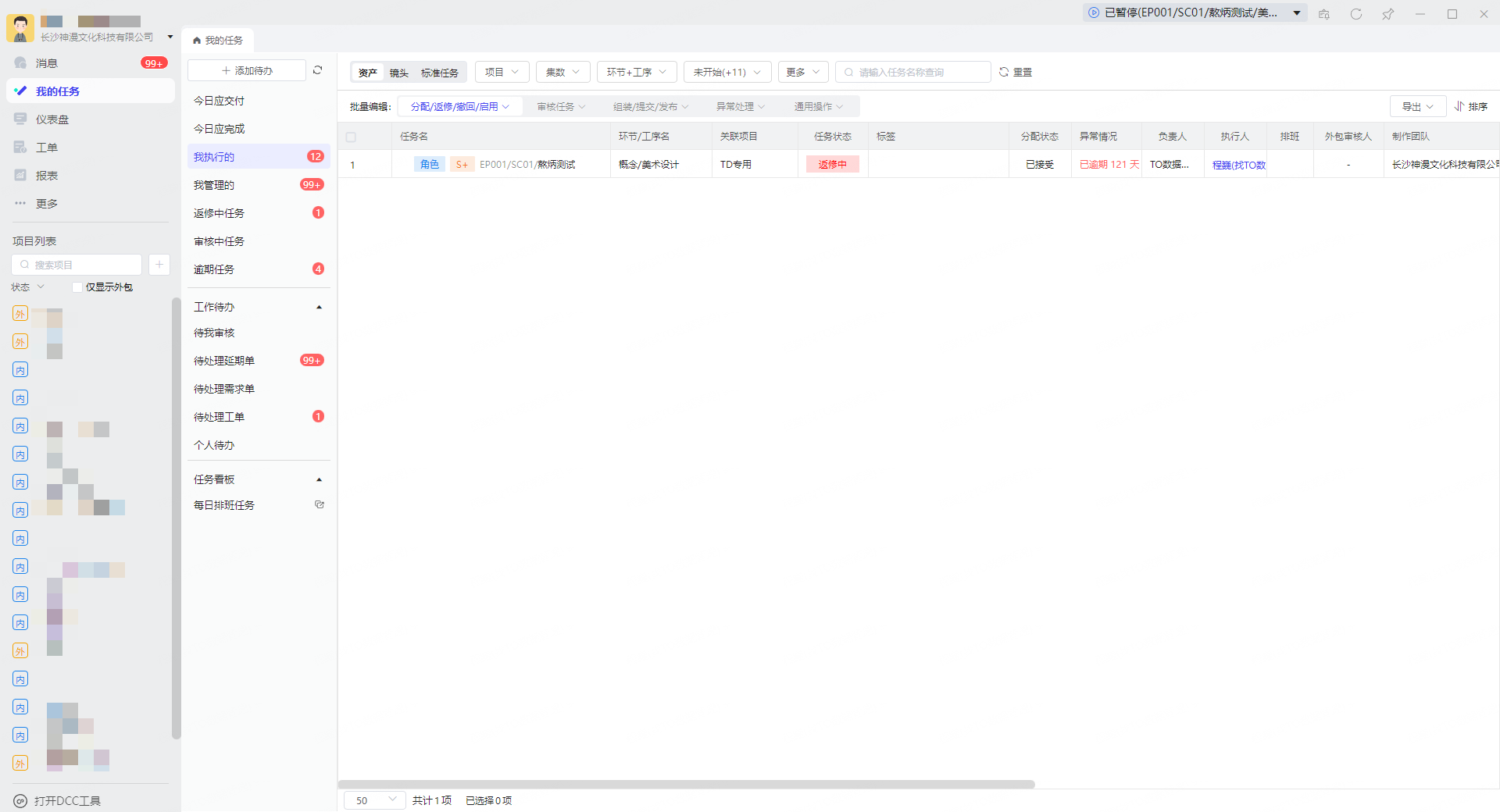This screenshot has height=812, width=1500.
Task: Click the 报表 reports icon
Action: [20, 176]
